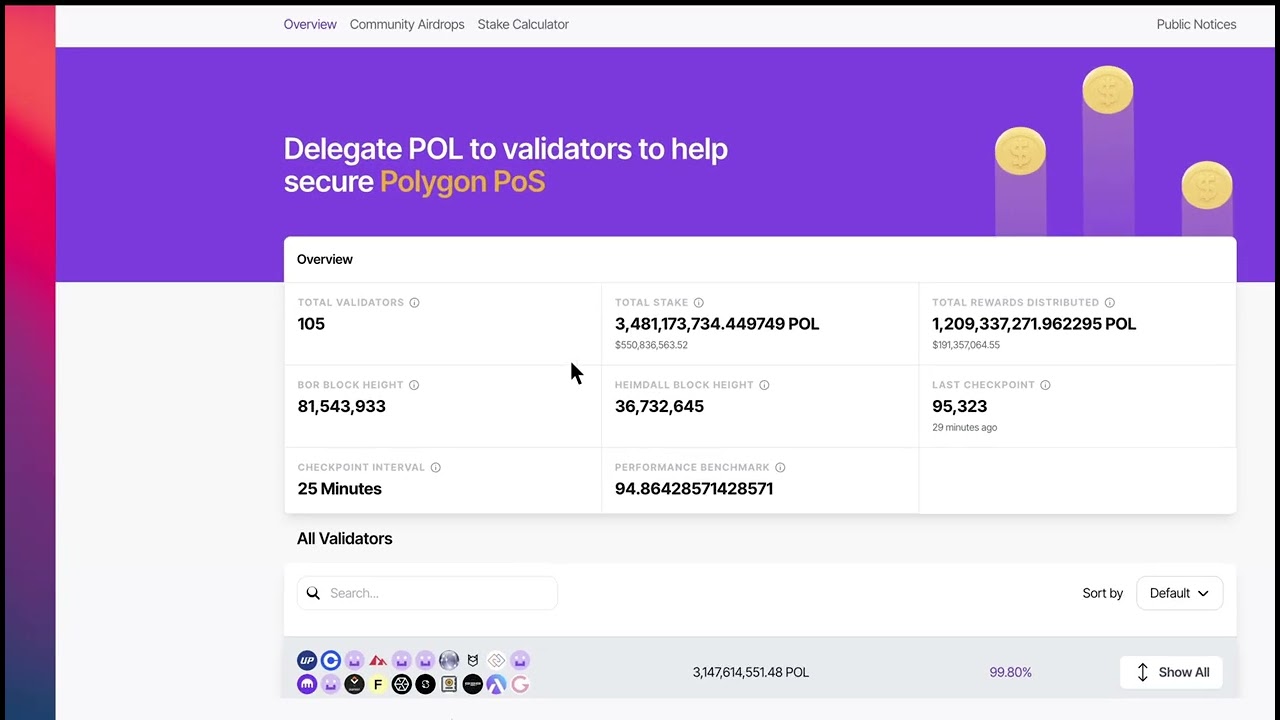Click the white interlocked-diamond validator logo
The height and width of the screenshot is (720, 1280).
pos(496,660)
